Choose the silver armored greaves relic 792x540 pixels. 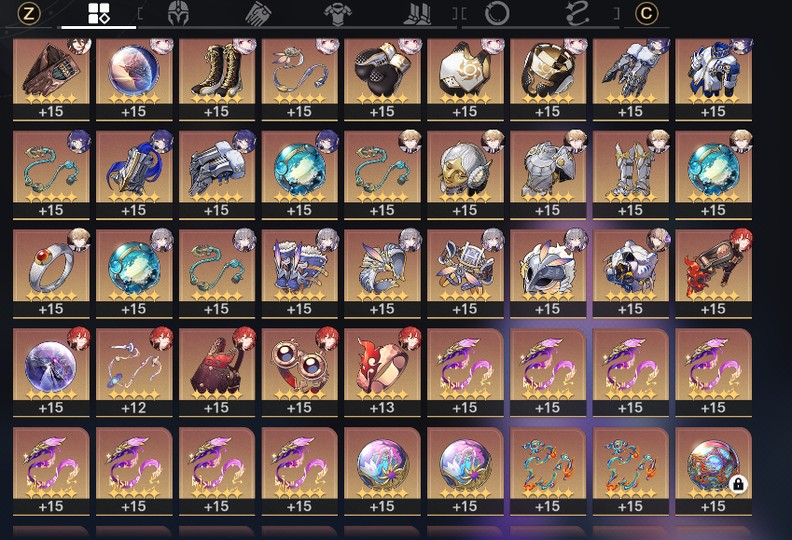[x=630, y=175]
